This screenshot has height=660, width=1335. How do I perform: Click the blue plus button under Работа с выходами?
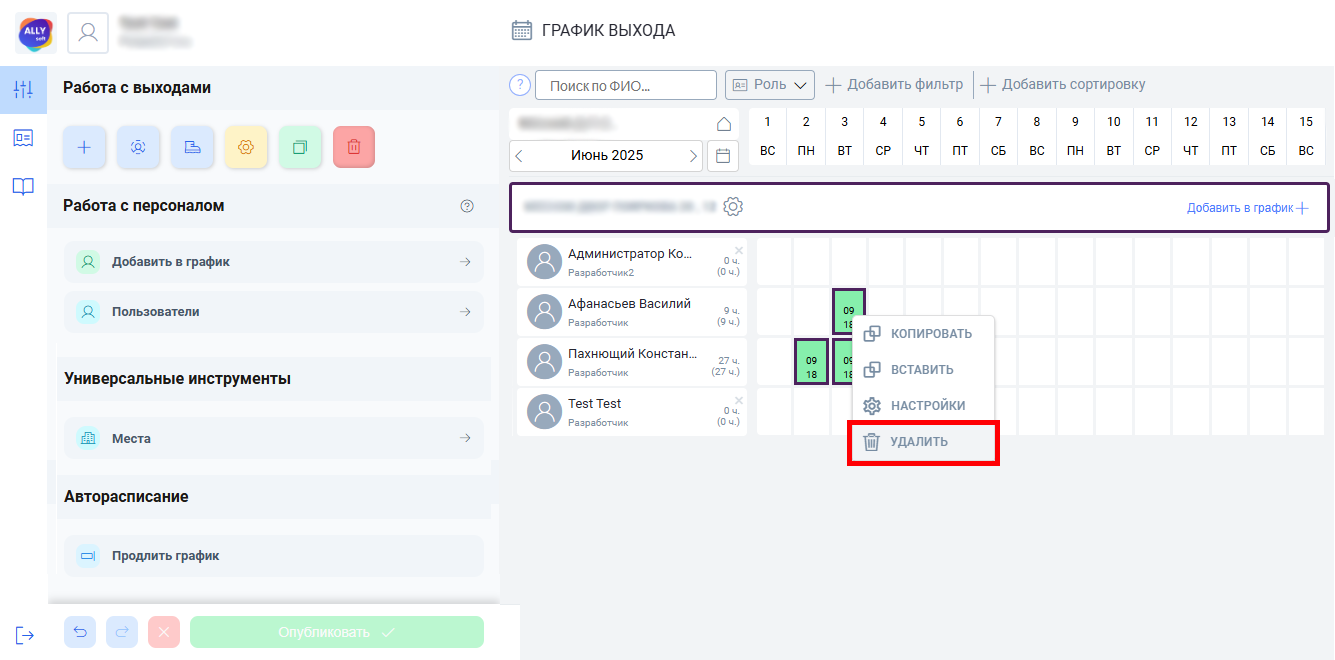pos(84,147)
